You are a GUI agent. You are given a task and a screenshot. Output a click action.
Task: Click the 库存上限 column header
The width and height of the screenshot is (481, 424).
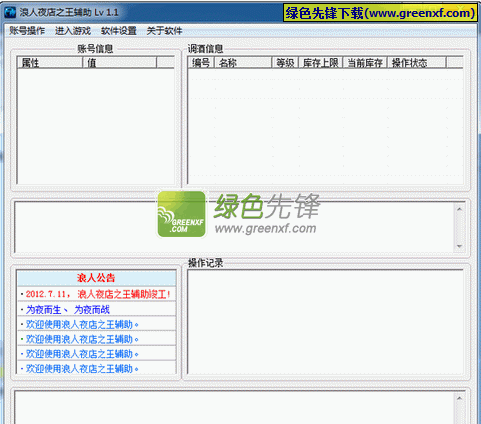pos(321,63)
